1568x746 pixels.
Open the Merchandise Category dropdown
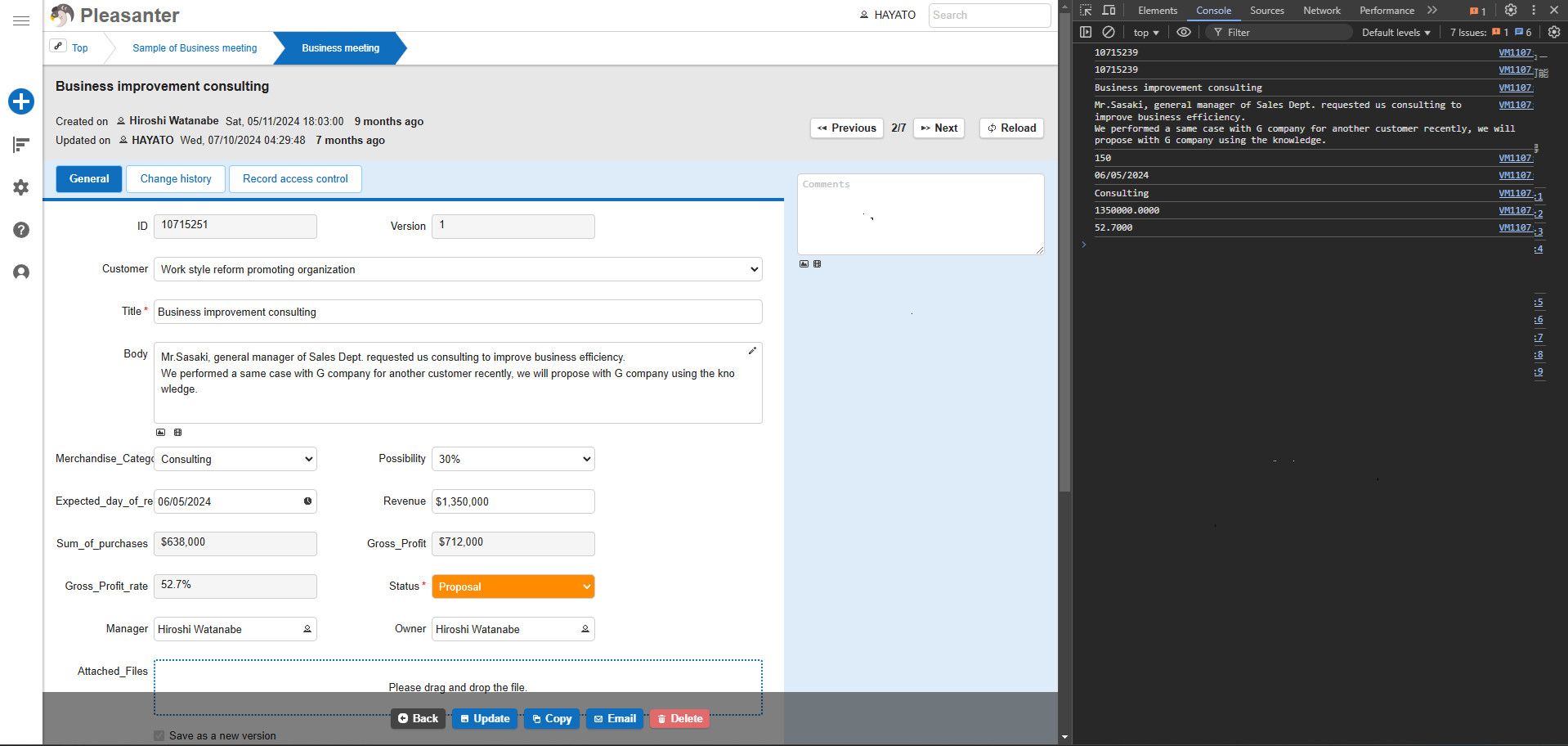tap(235, 459)
